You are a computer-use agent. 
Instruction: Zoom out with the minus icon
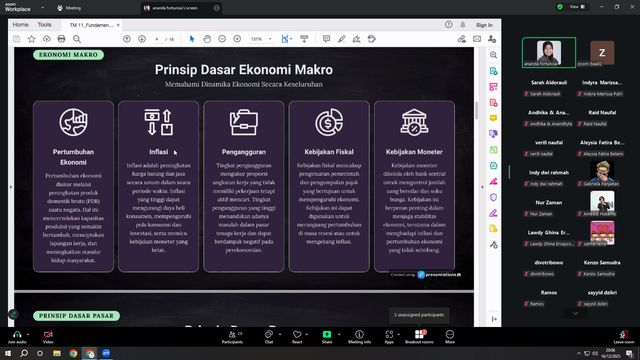click(x=222, y=39)
